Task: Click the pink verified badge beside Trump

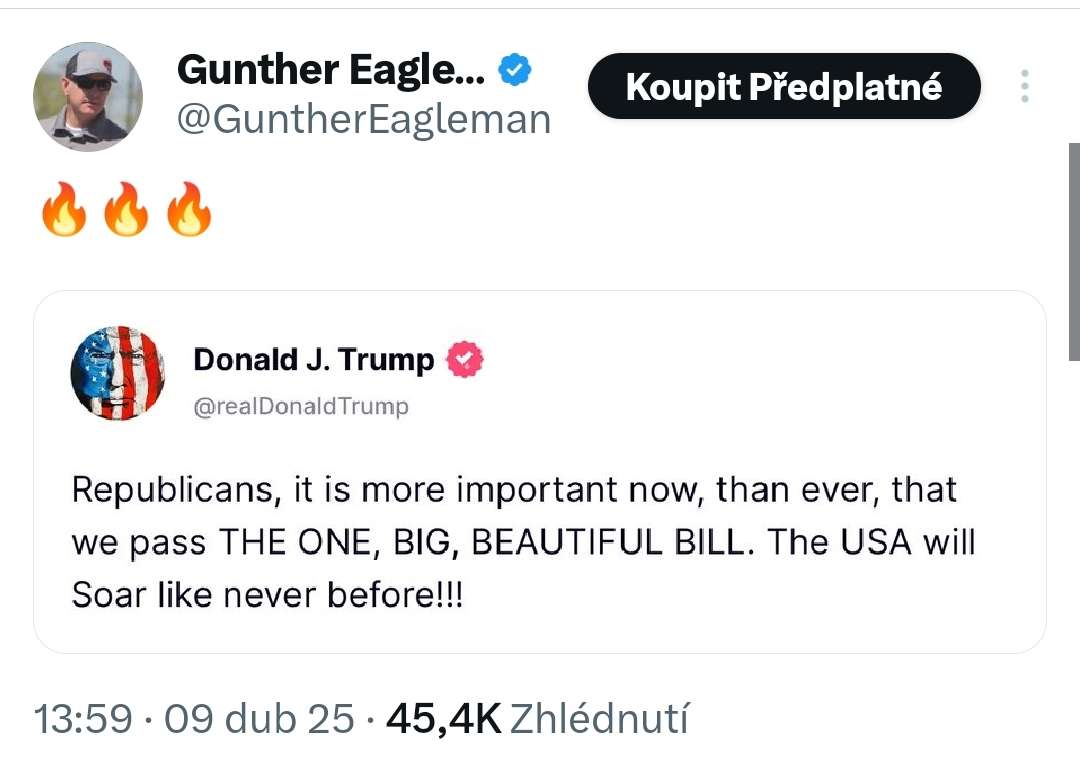Action: (x=464, y=359)
